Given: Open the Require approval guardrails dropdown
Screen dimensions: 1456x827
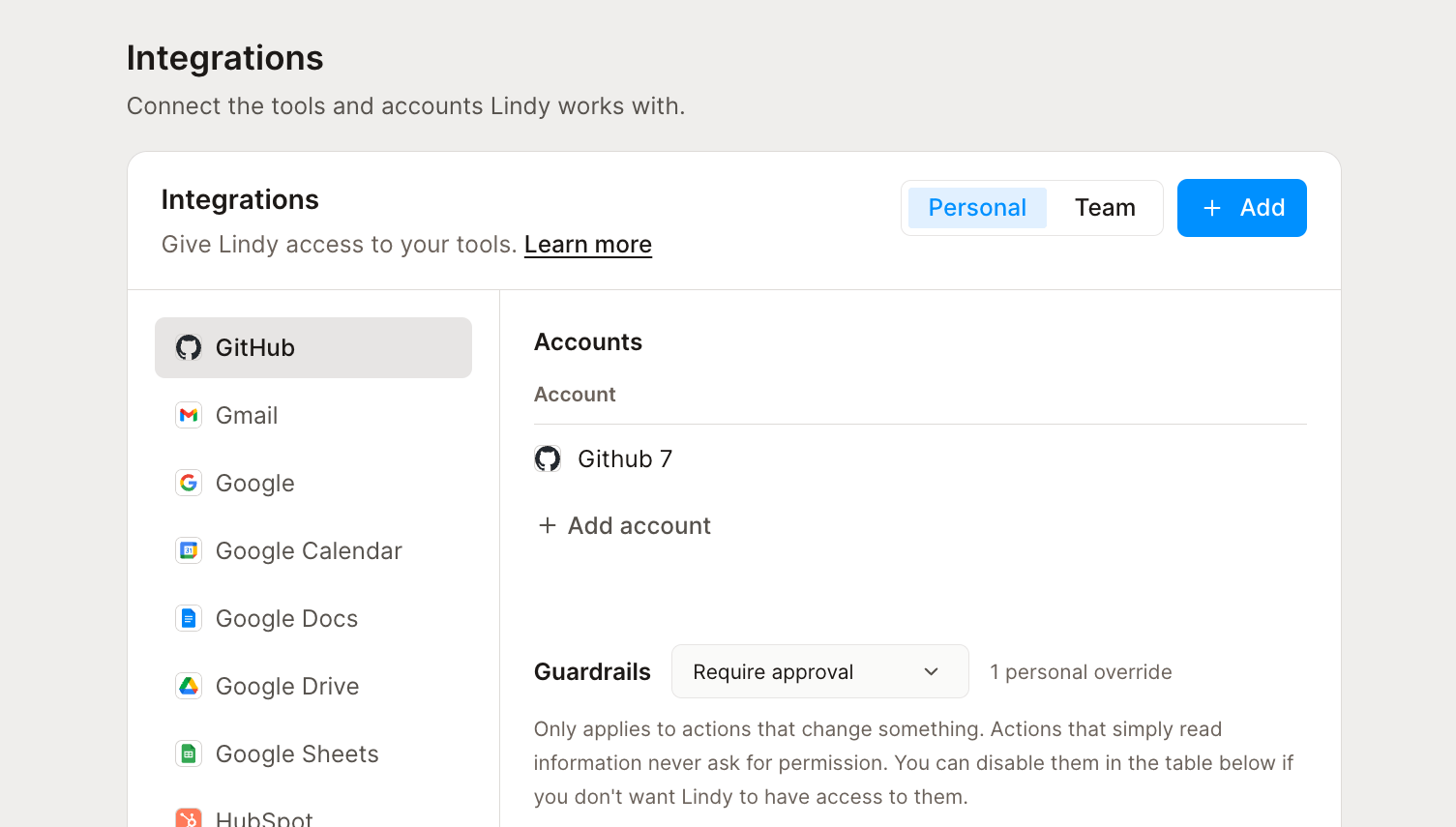Looking at the screenshot, I should coord(819,671).
